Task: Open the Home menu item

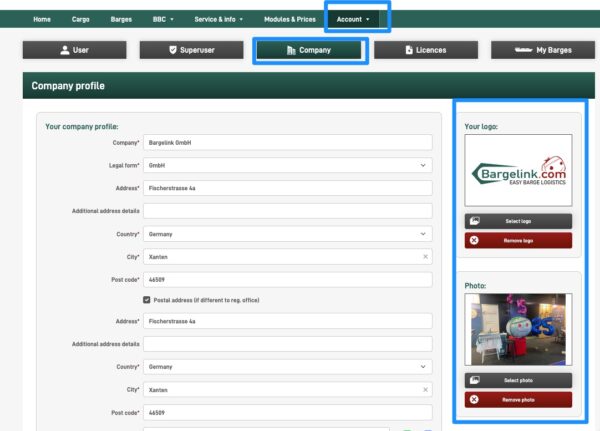Action: coord(42,19)
